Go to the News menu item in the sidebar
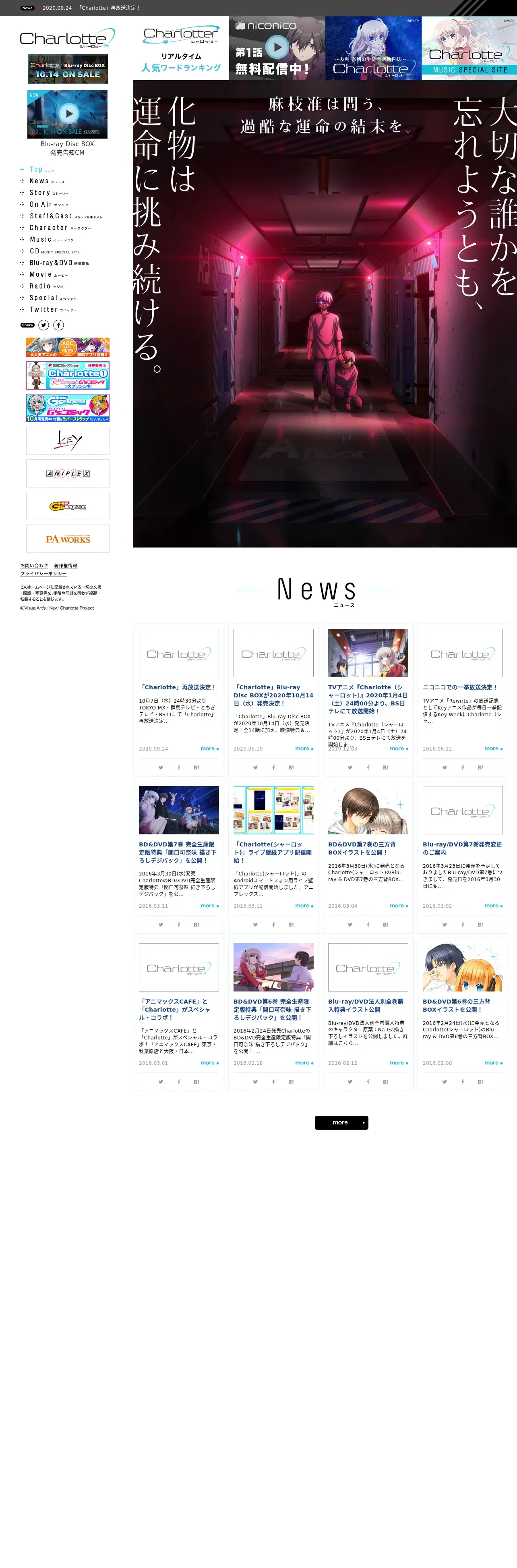Image resolution: width=517 pixels, height=1568 pixels. coord(42,181)
